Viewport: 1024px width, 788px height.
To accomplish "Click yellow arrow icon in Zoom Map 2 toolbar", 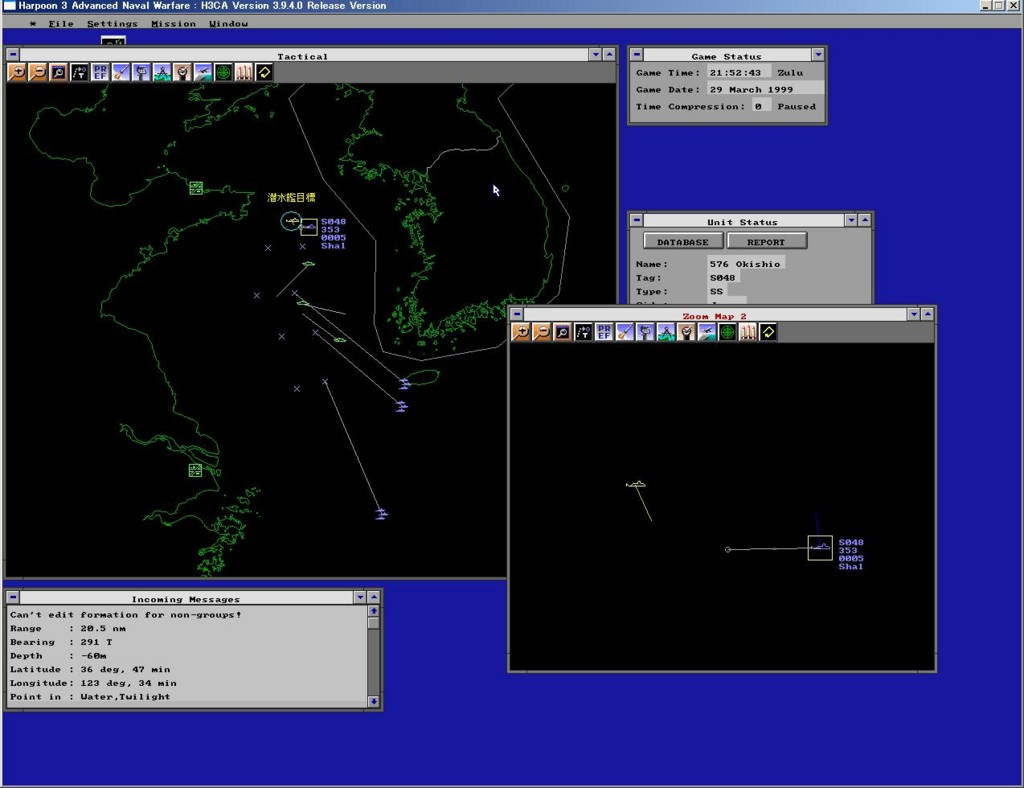I will pyautogui.click(x=769, y=332).
